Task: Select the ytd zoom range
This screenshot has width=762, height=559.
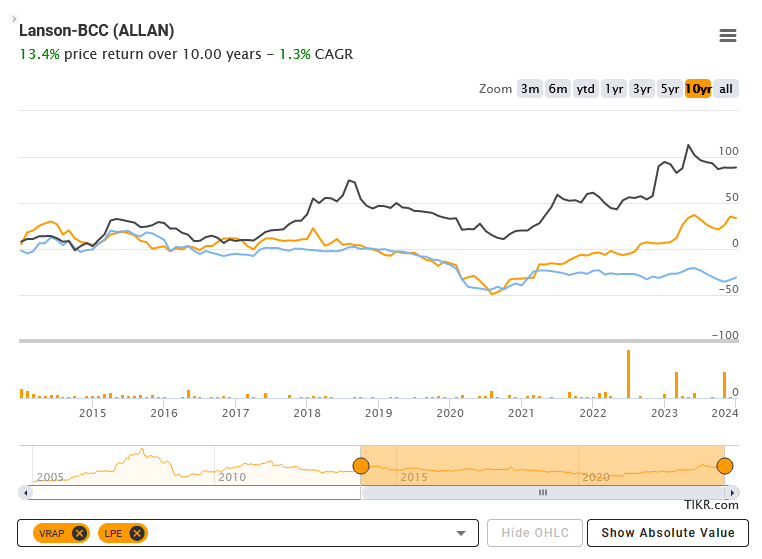Action: pyautogui.click(x=586, y=89)
